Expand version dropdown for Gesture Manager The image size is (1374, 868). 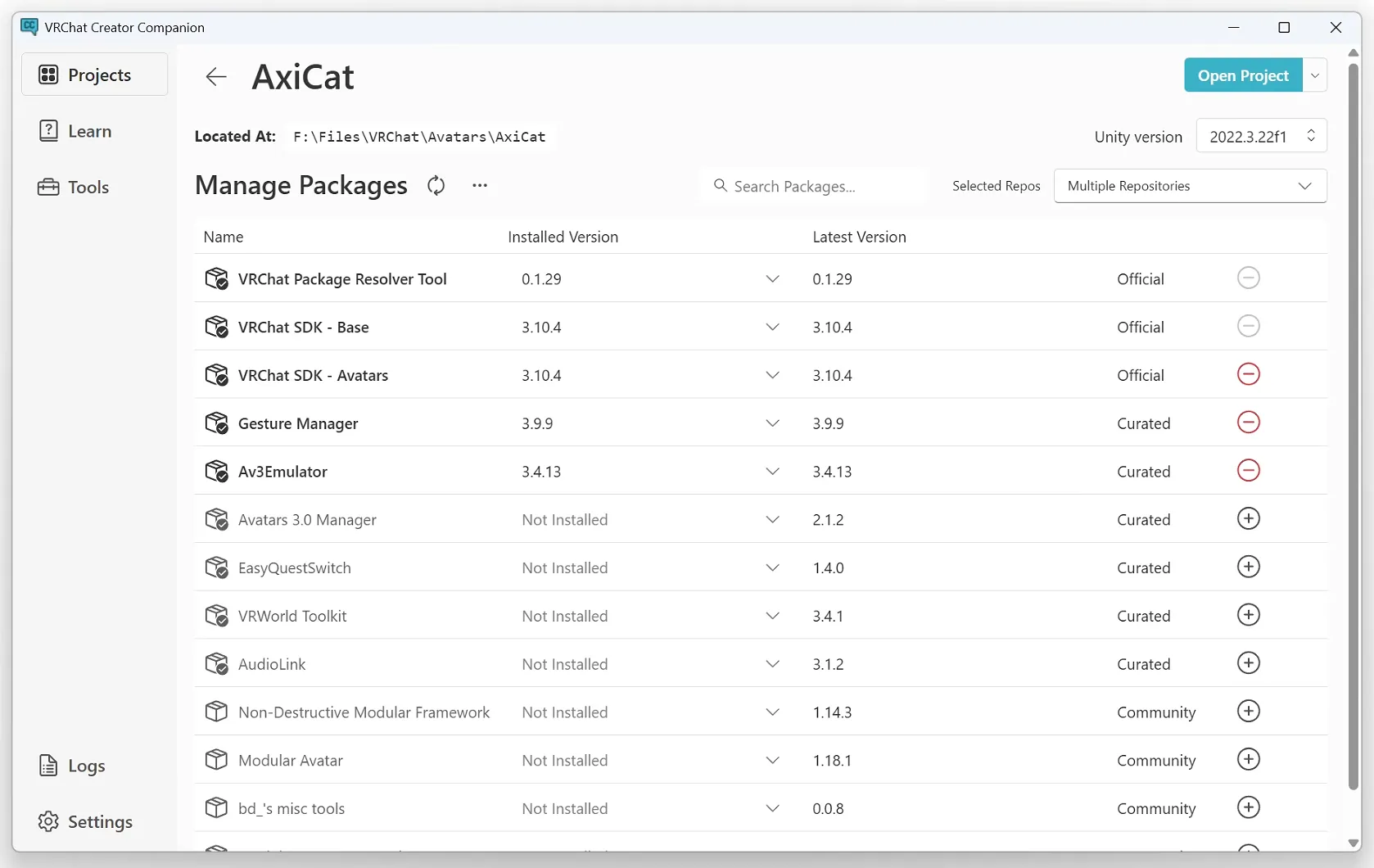772,423
